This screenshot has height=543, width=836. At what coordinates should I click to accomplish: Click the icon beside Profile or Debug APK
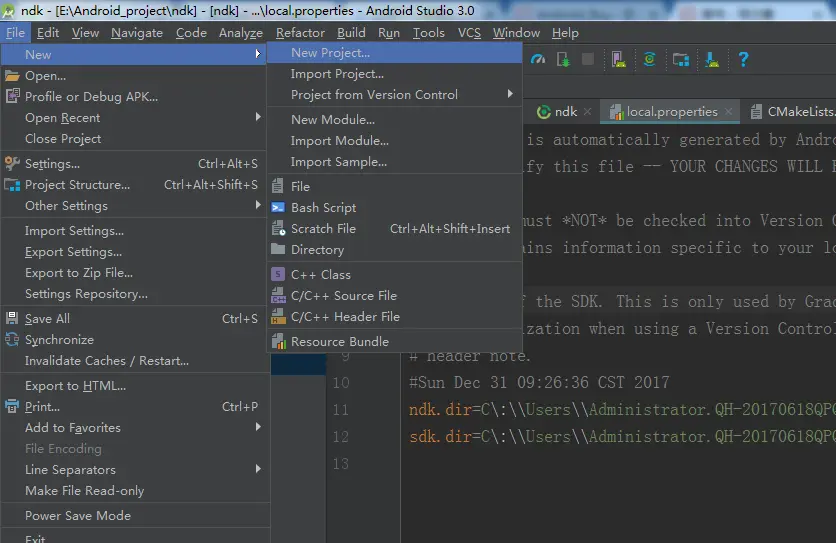[12, 96]
